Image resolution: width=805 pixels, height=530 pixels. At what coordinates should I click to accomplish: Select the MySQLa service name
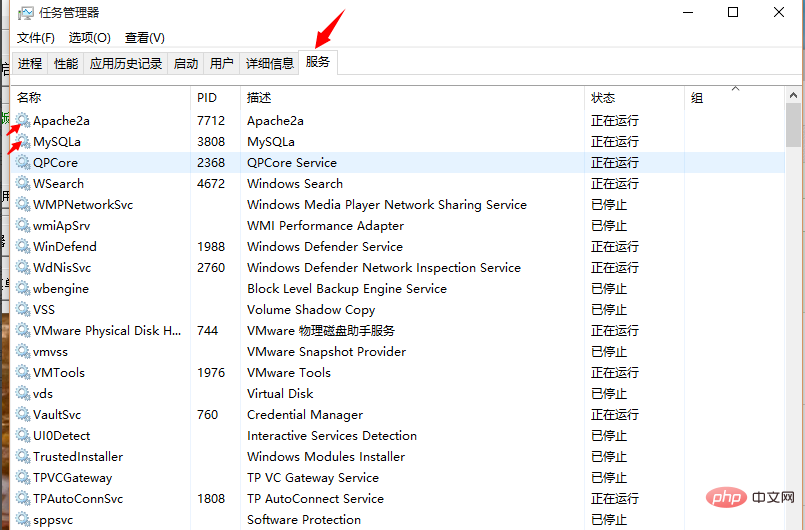tap(56, 142)
